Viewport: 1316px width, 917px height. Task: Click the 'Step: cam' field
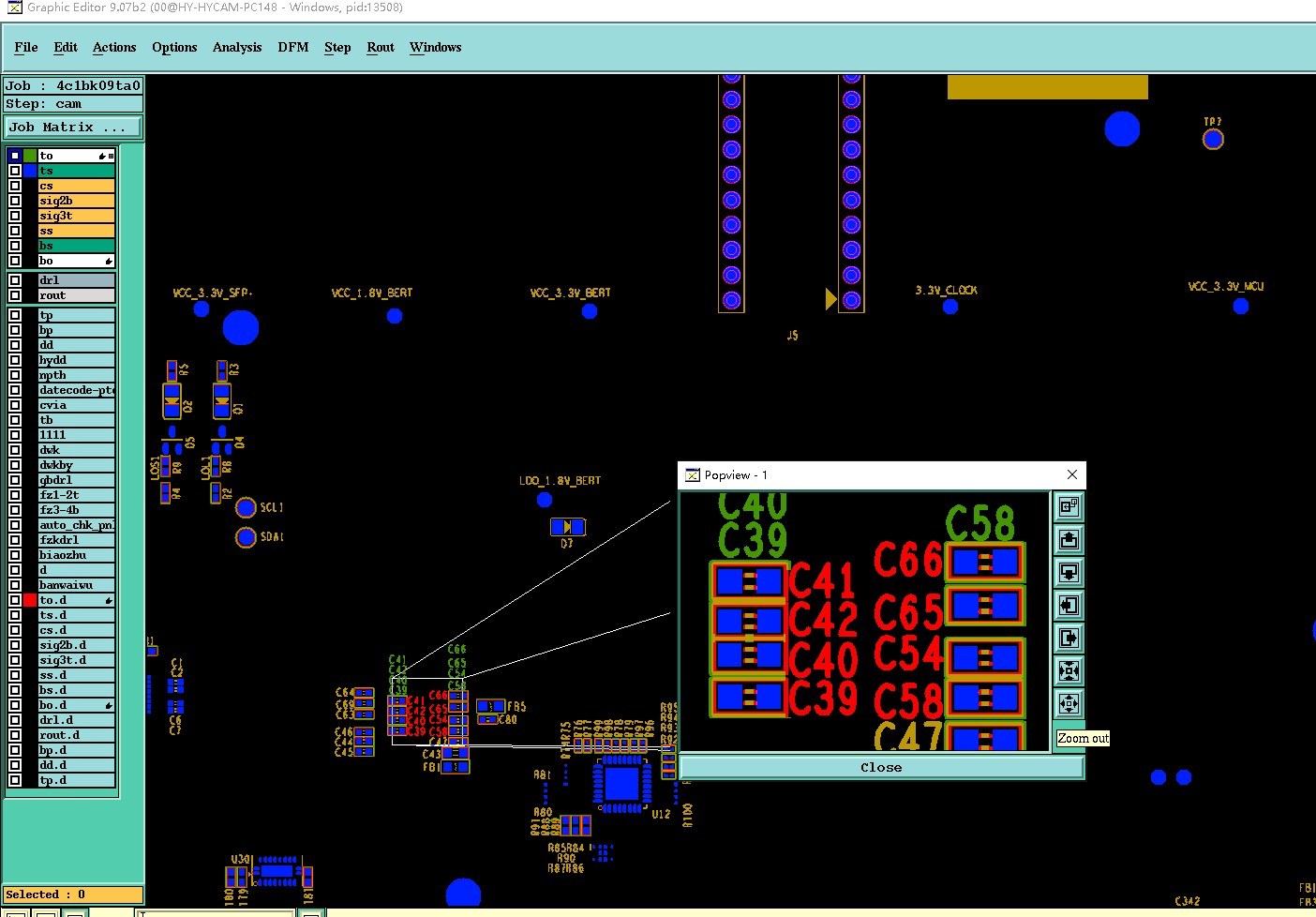(x=73, y=104)
